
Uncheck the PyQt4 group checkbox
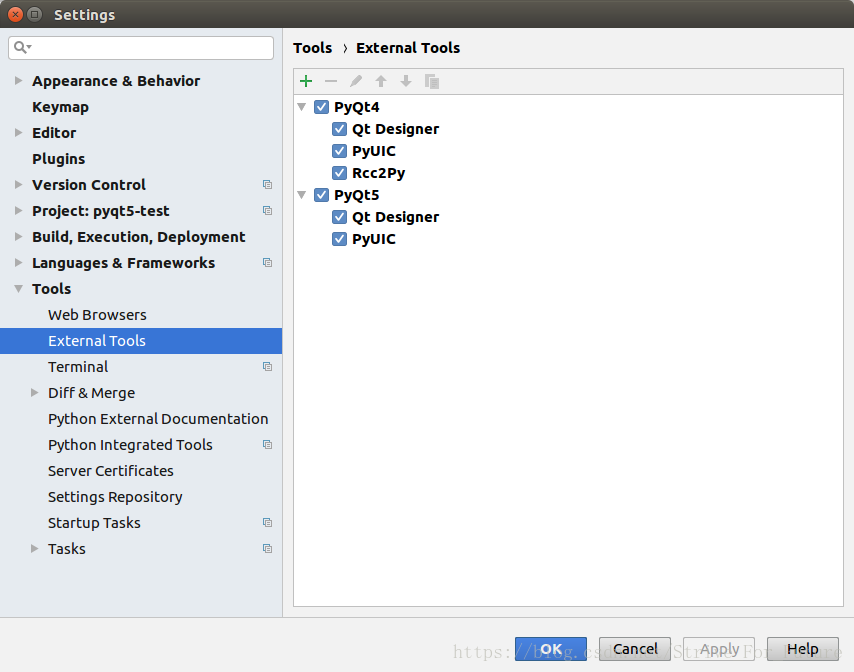tap(321, 107)
